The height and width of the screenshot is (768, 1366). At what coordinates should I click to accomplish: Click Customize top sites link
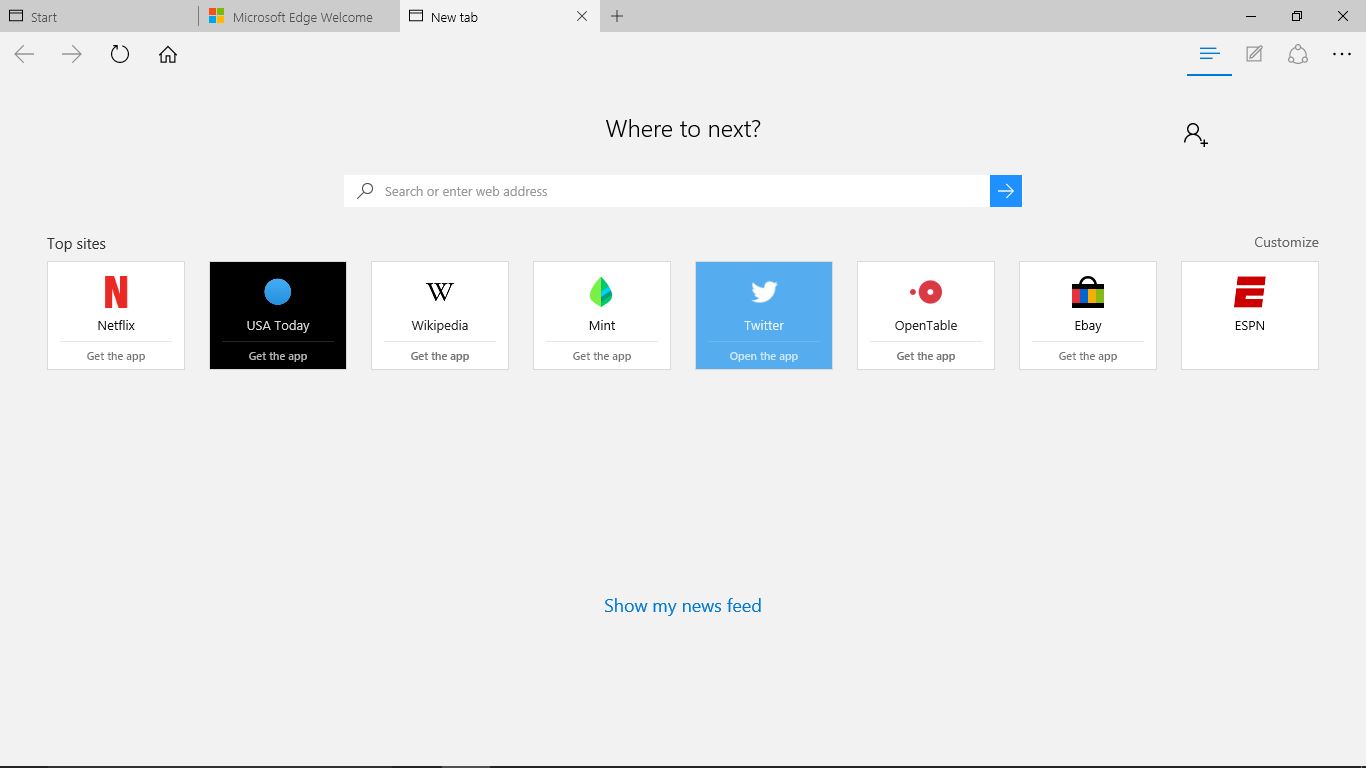point(1286,242)
